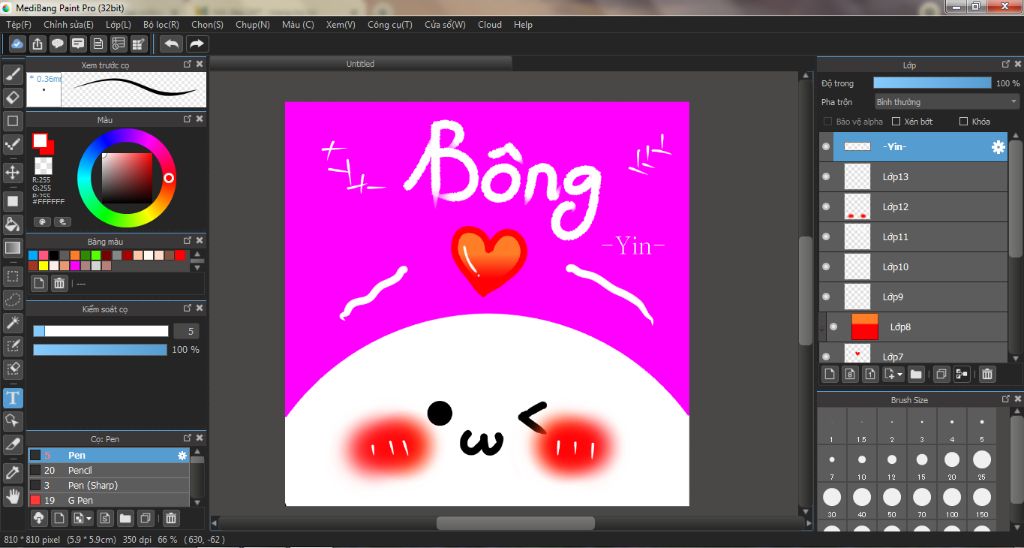Delete brush with the Cọ panel trash icon

pyautogui.click(x=170, y=519)
